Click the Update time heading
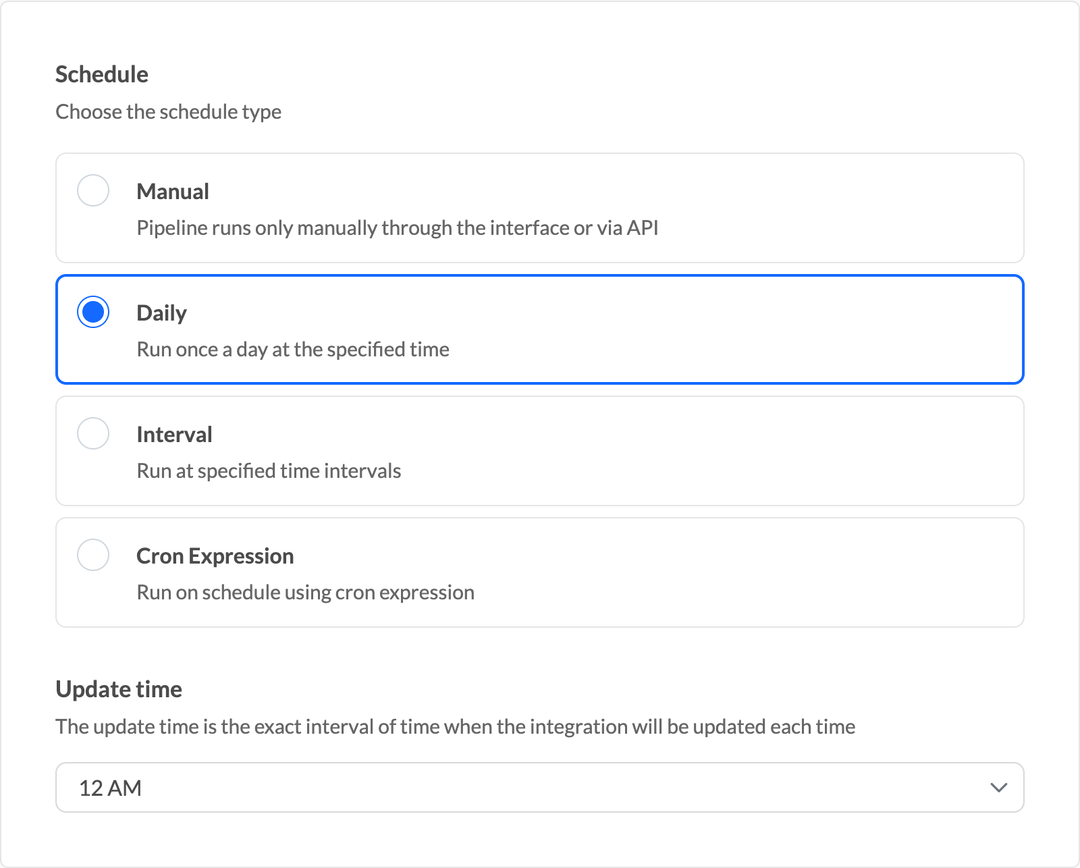1080x868 pixels. pos(119,689)
